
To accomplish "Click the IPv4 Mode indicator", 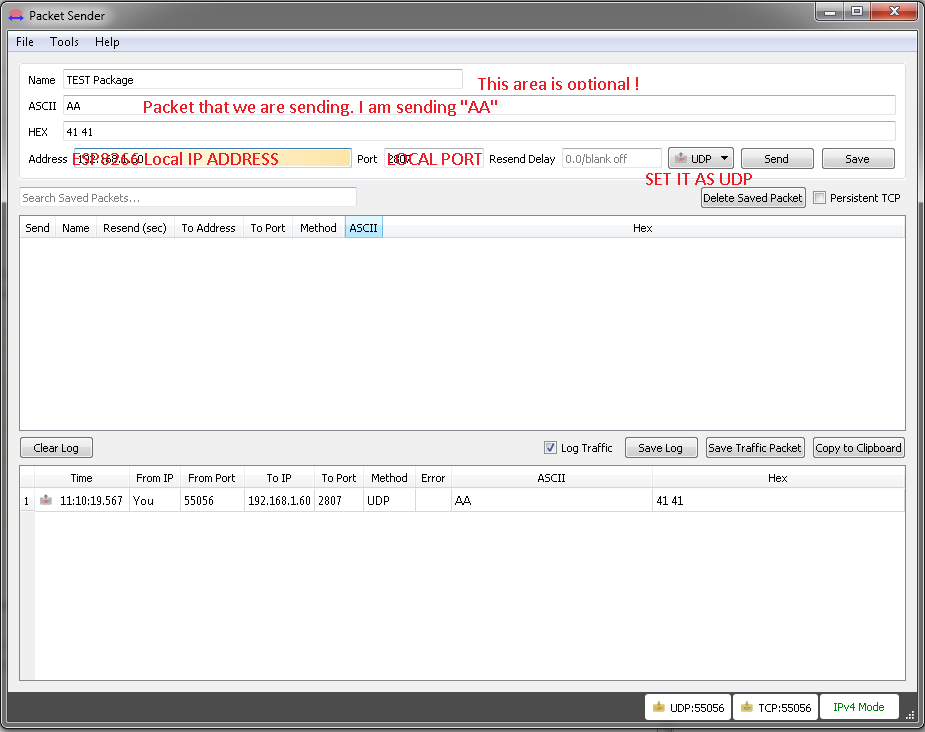I will (858, 707).
